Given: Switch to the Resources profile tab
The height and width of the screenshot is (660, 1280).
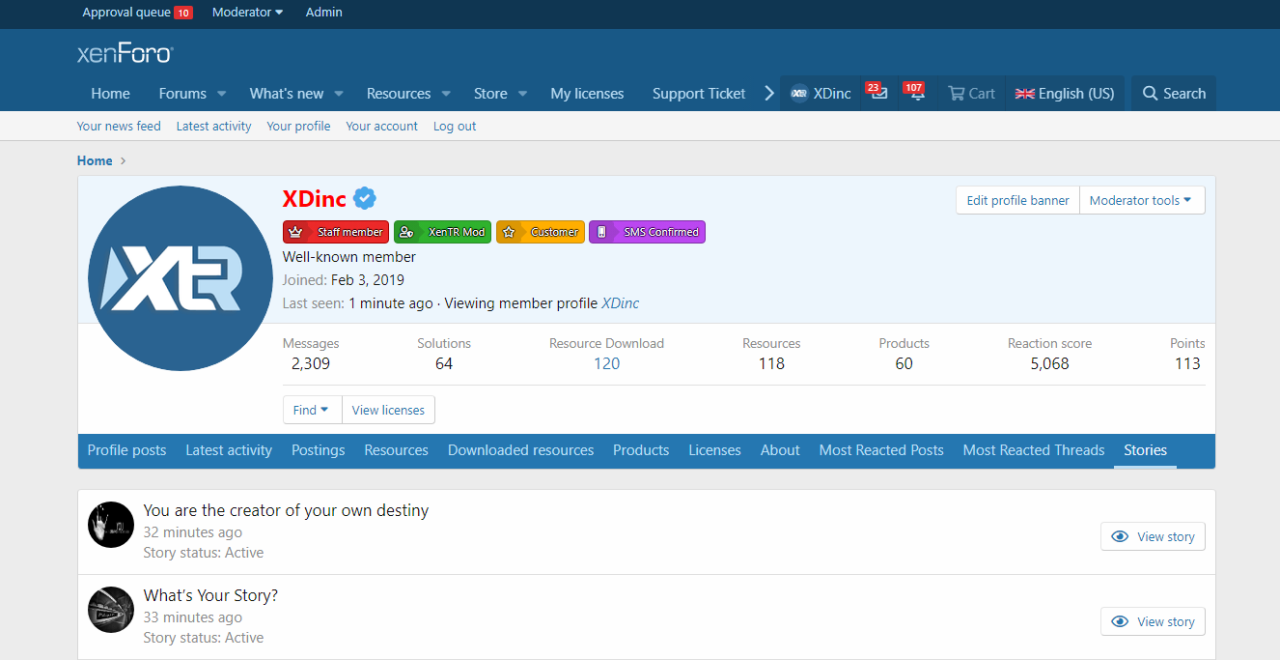Looking at the screenshot, I should (x=396, y=450).
